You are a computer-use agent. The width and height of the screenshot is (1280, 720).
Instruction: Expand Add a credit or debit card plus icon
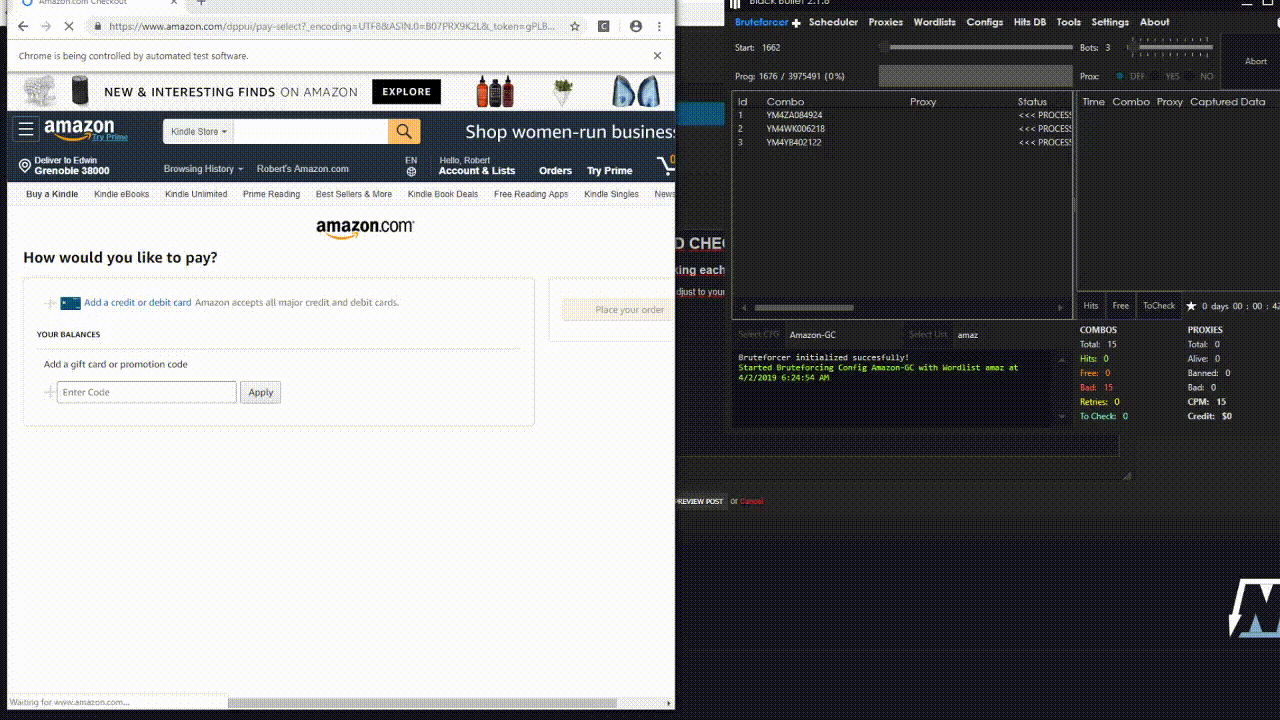[x=50, y=303]
